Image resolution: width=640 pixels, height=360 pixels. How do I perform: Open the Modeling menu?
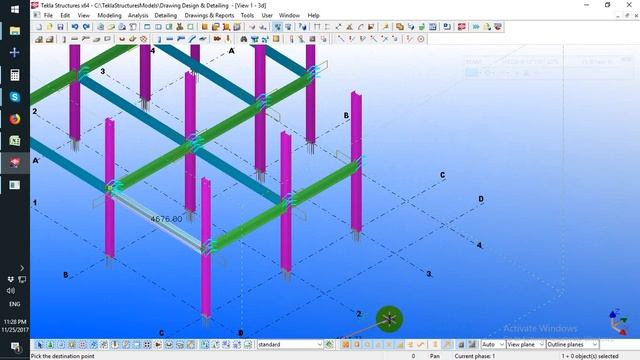[x=109, y=16]
